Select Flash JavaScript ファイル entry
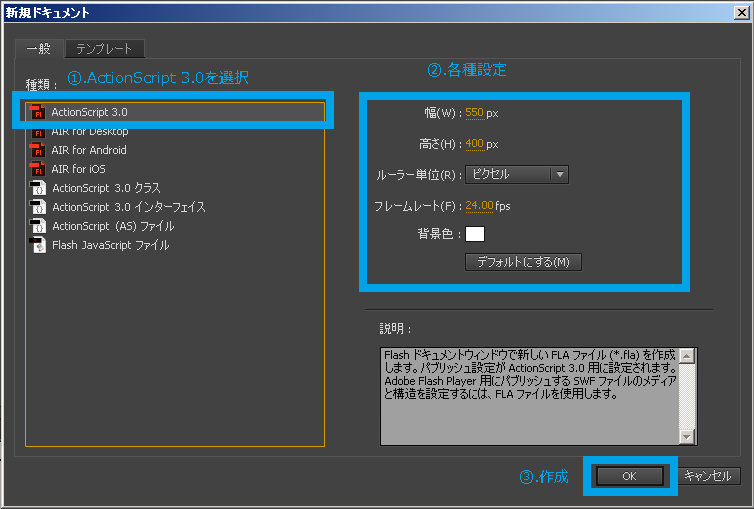The height and width of the screenshot is (509, 754). pyautogui.click(x=175, y=245)
